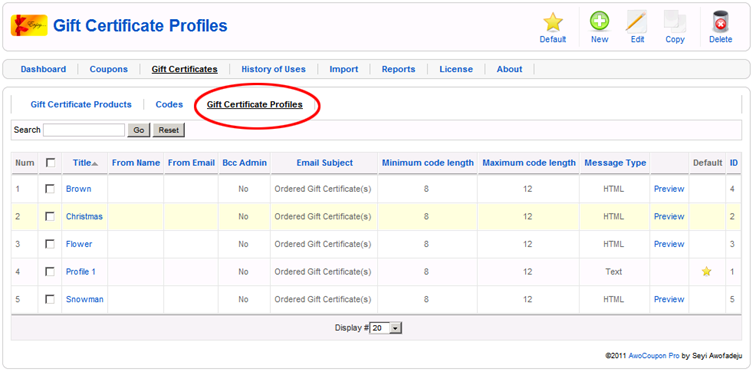The width and height of the screenshot is (756, 372).
Task: Check the Profile 1 row checkbox
Action: [x=50, y=271]
